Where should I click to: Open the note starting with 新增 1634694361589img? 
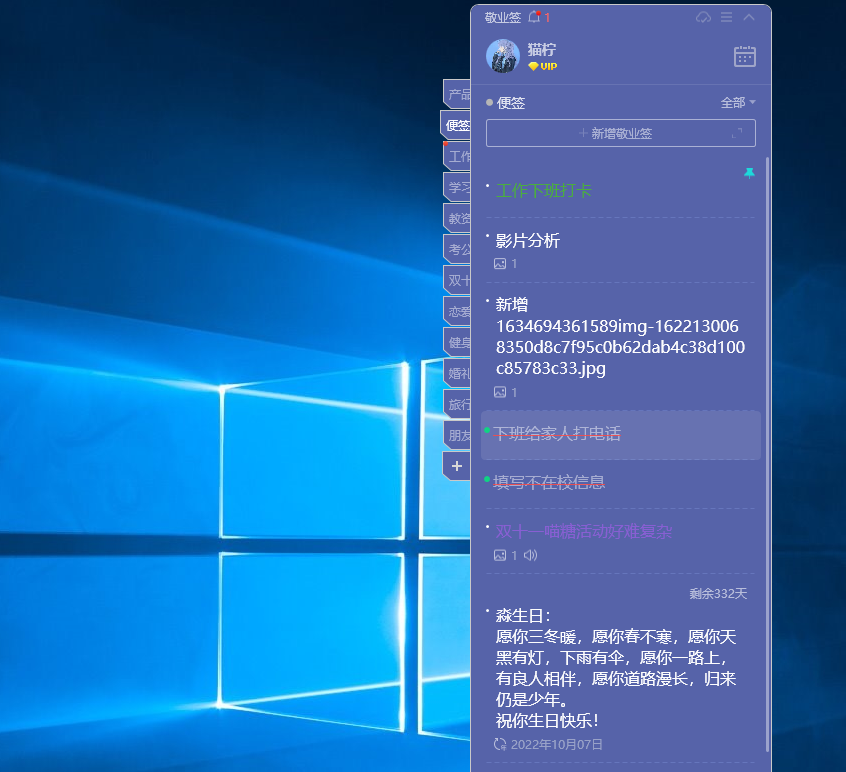coord(620,337)
